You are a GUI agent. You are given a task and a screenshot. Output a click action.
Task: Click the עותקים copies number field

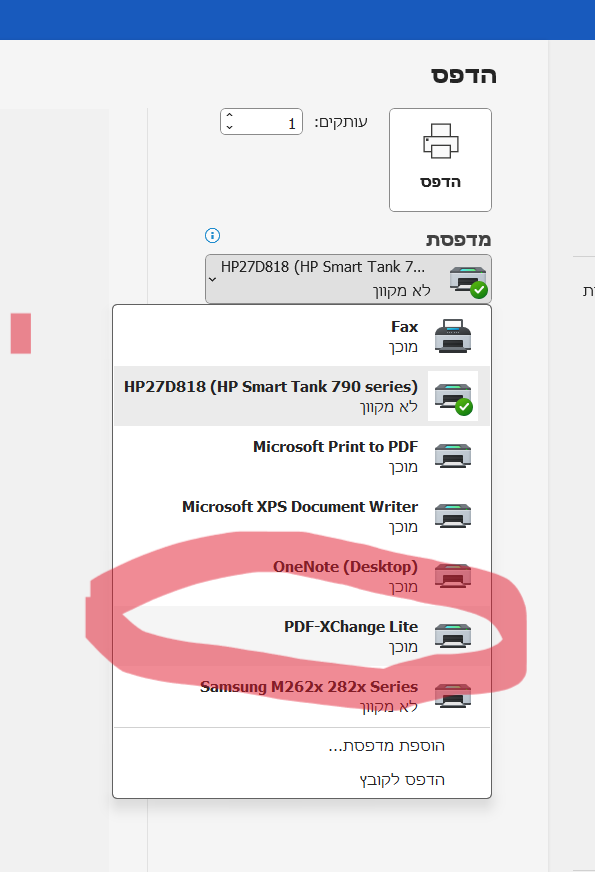tap(261, 121)
